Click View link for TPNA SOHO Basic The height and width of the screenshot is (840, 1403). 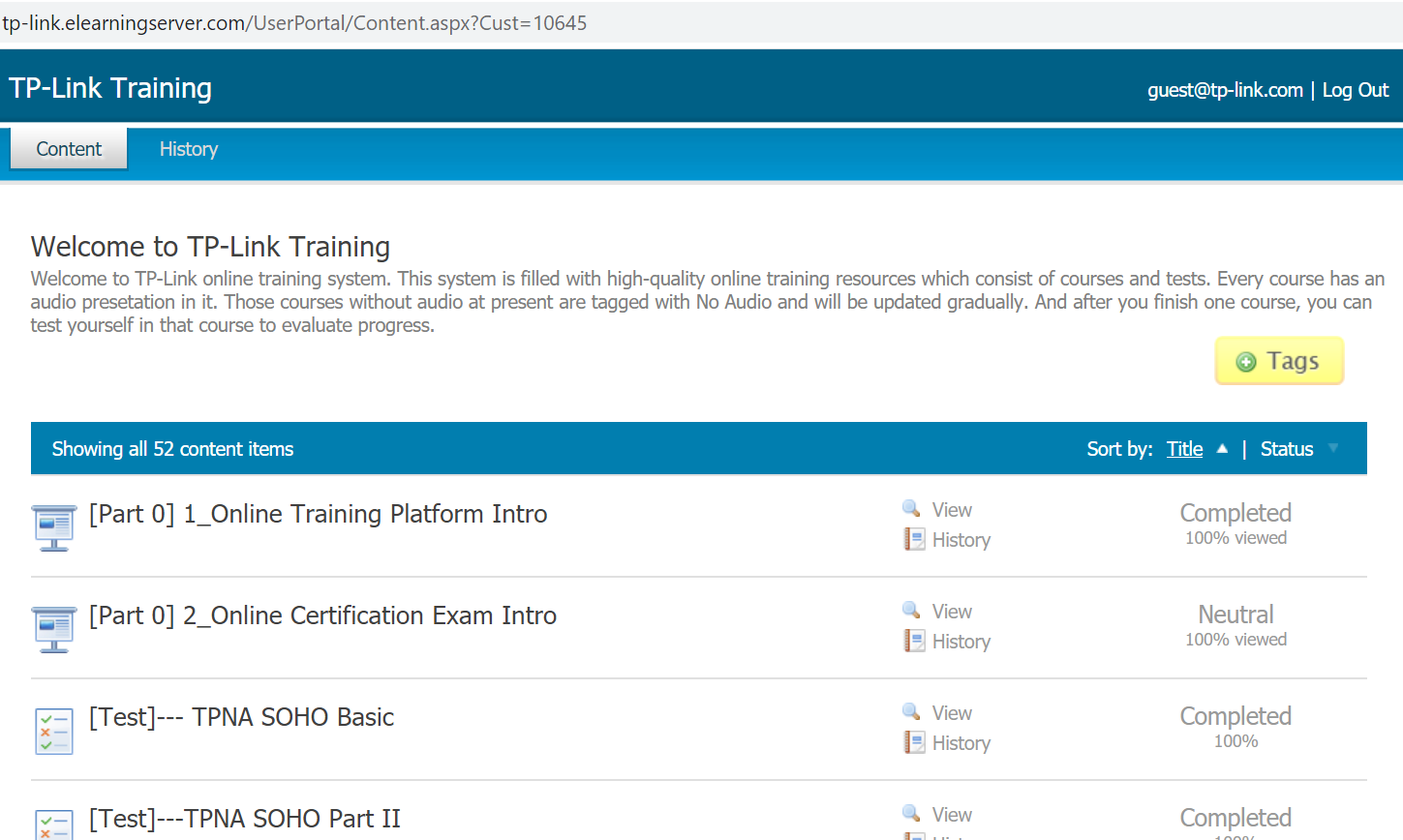[x=952, y=713]
